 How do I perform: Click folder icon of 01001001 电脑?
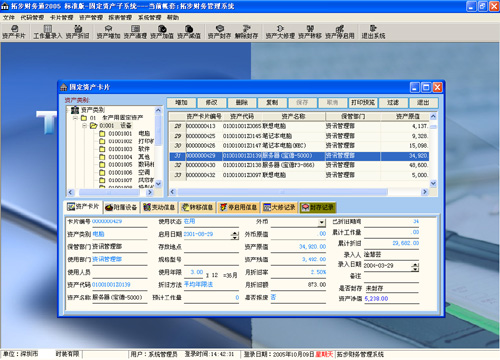click(102, 134)
